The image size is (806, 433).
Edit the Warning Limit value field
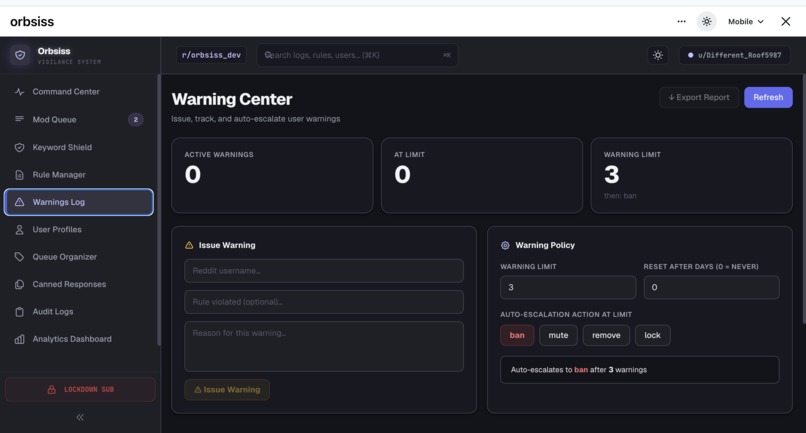point(568,287)
